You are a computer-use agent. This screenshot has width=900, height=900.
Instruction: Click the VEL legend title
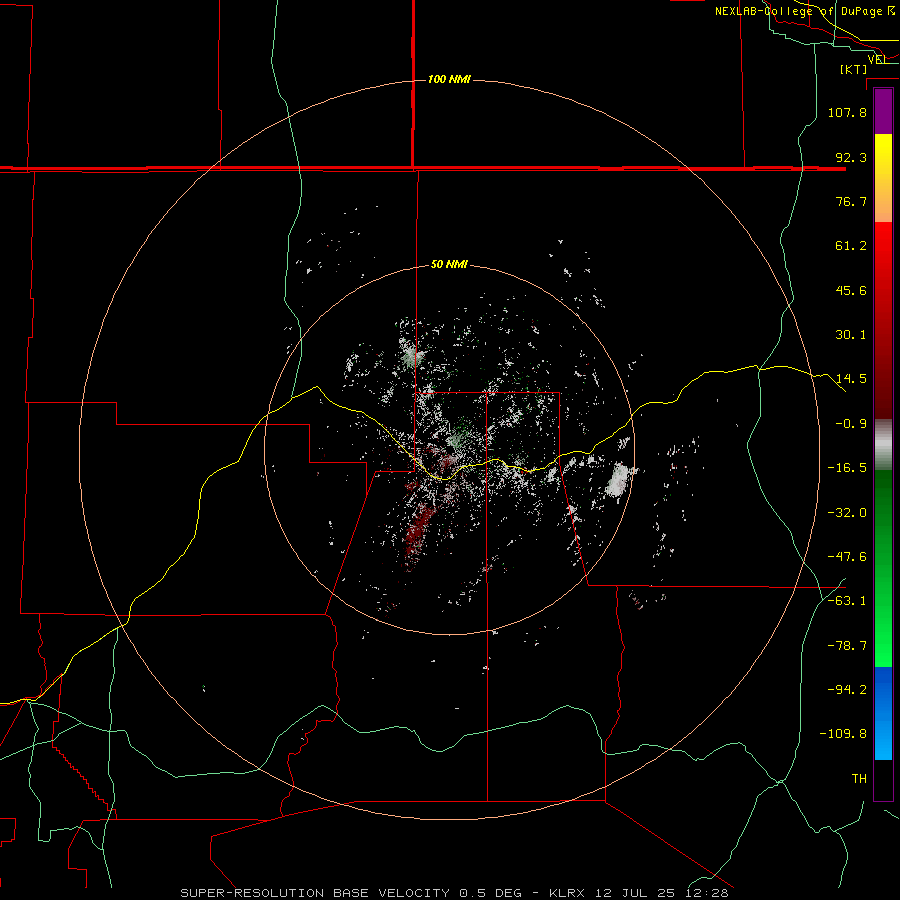click(x=877, y=59)
